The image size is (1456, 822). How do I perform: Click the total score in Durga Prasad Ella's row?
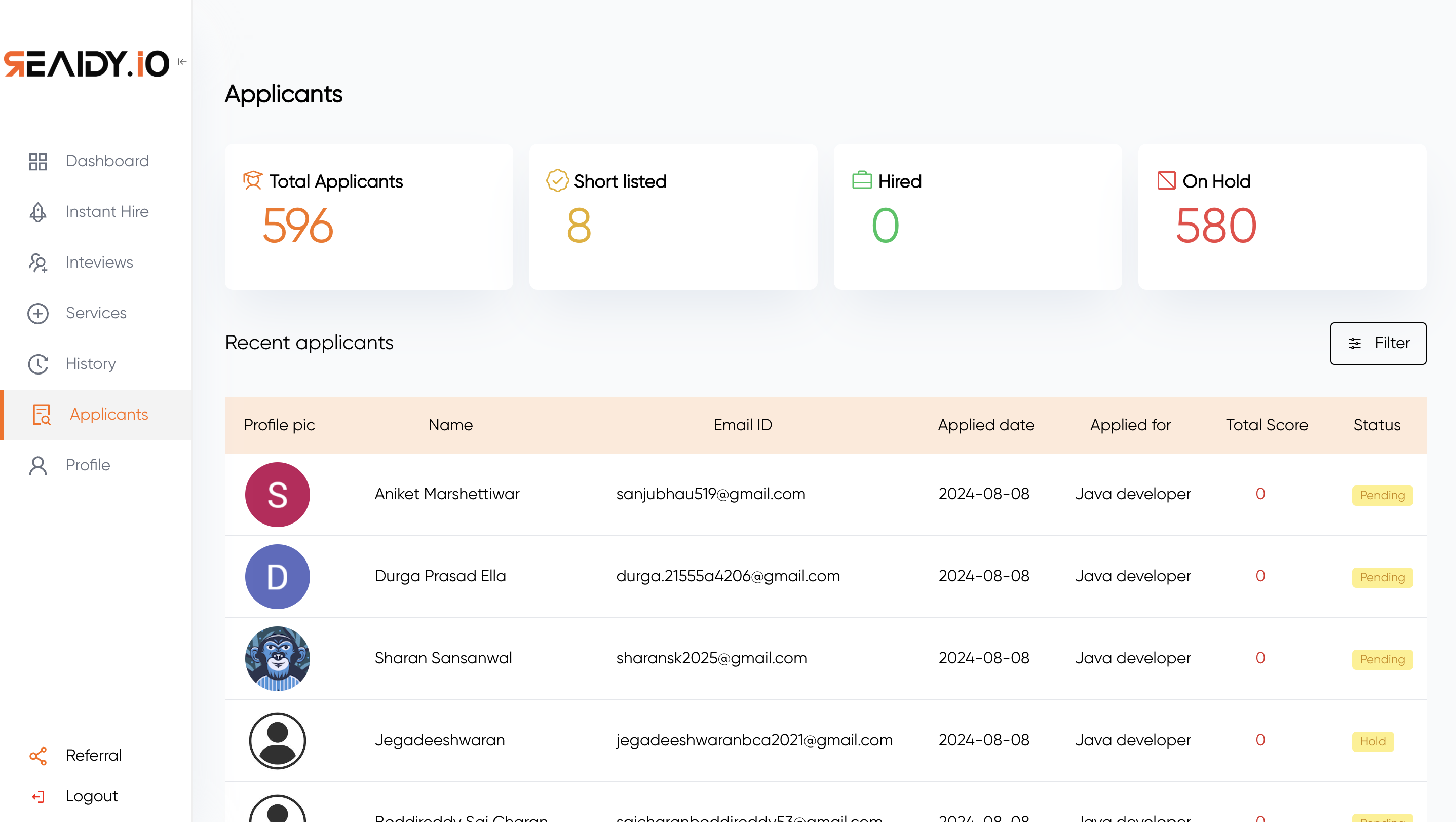pos(1260,576)
